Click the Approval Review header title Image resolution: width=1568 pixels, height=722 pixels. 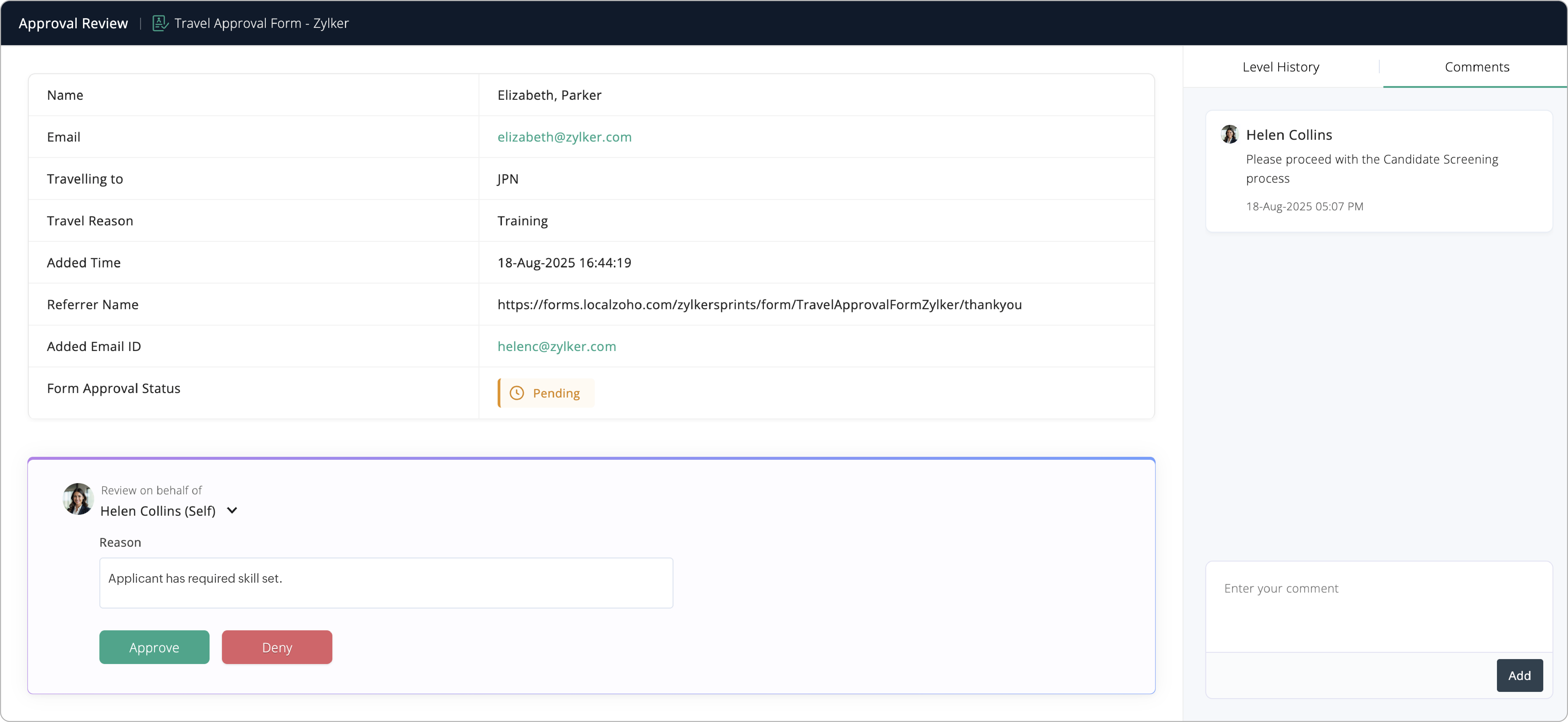(x=73, y=23)
